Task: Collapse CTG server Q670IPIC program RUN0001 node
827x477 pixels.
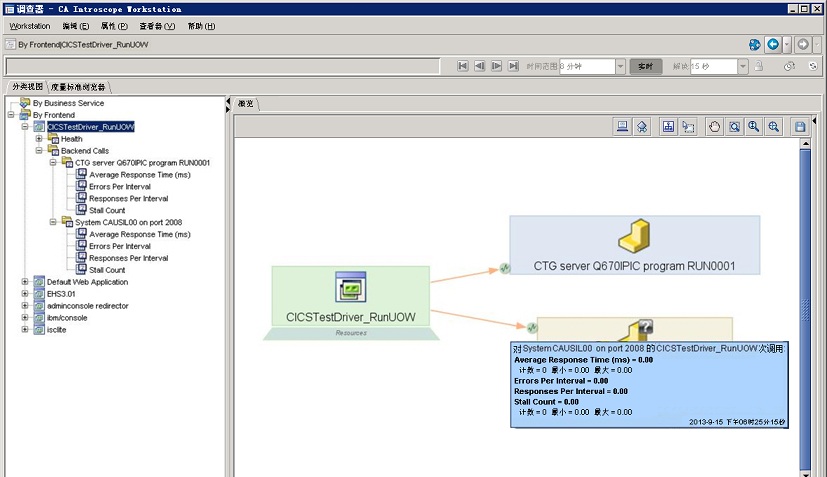Action: pos(53,163)
